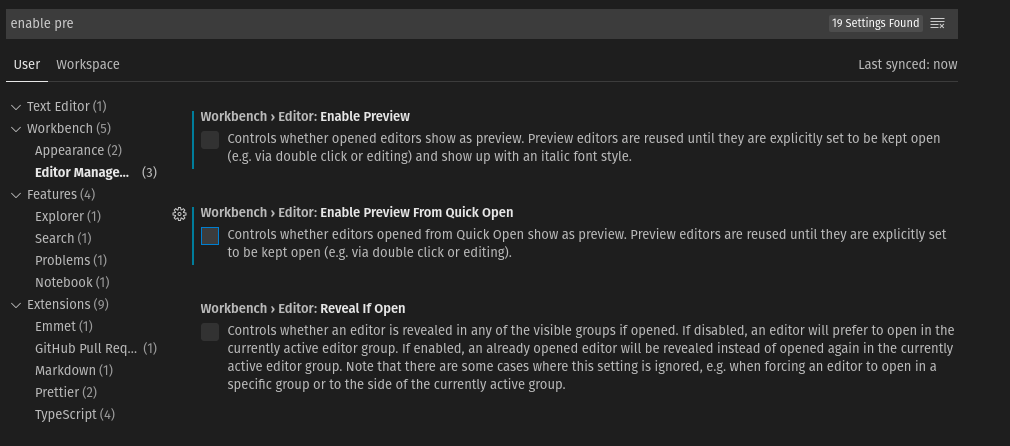Toggle Enable Preview From Quick Open checkbox
Image resolution: width=1010 pixels, height=446 pixels.
tap(210, 236)
